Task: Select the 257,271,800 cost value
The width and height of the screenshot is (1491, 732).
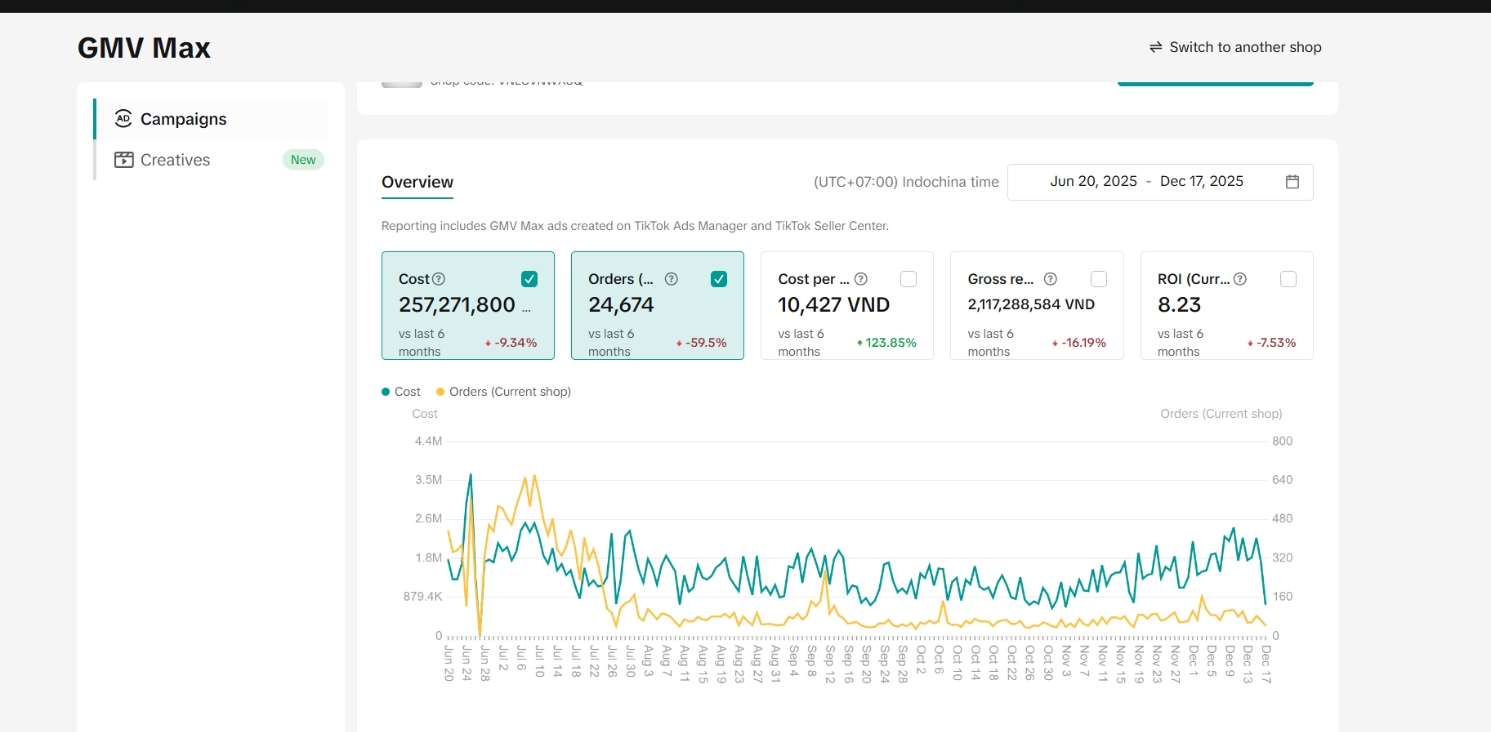Action: pyautogui.click(x=457, y=305)
